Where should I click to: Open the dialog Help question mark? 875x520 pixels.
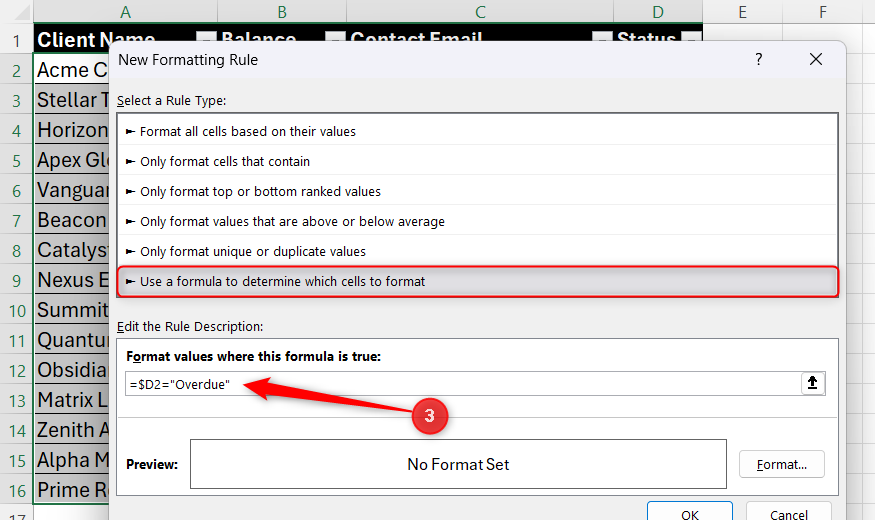758,59
